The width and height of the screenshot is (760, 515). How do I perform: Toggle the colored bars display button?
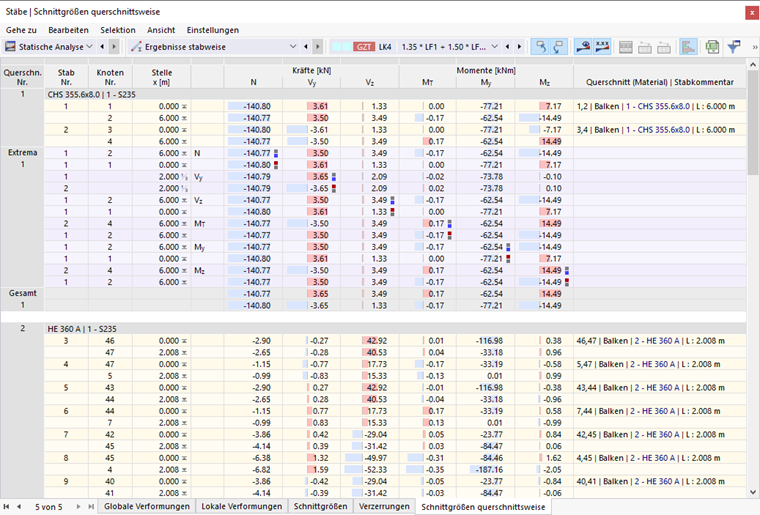pyautogui.click(x=688, y=47)
